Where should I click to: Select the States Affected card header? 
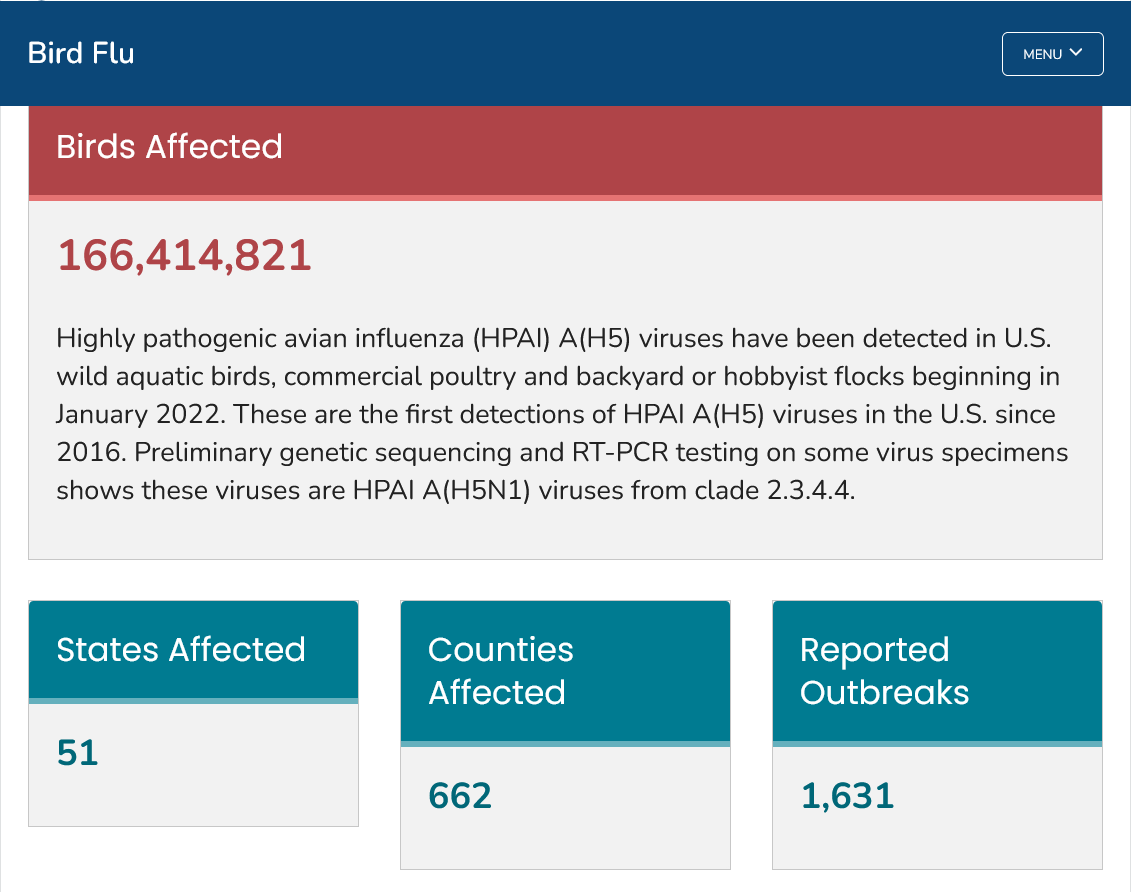tap(193, 650)
